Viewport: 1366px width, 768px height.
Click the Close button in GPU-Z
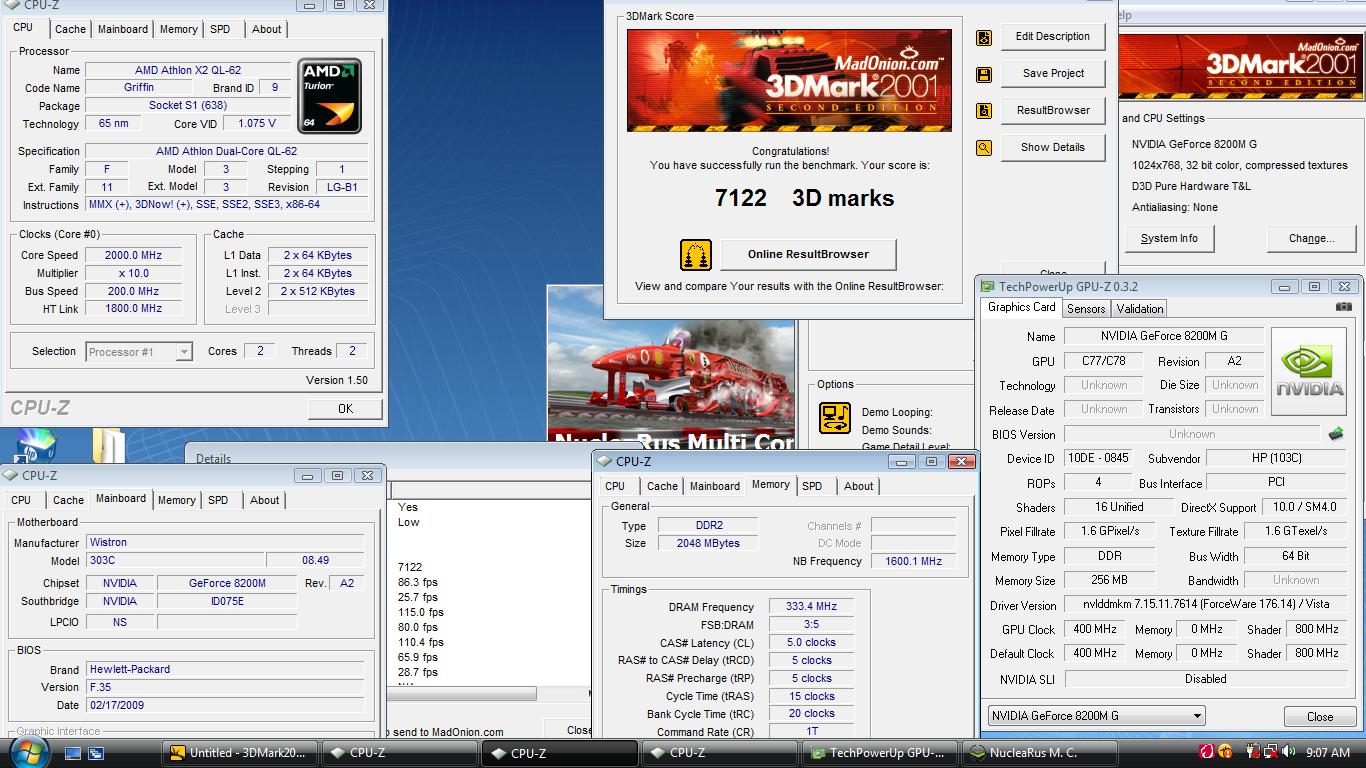(x=1320, y=716)
